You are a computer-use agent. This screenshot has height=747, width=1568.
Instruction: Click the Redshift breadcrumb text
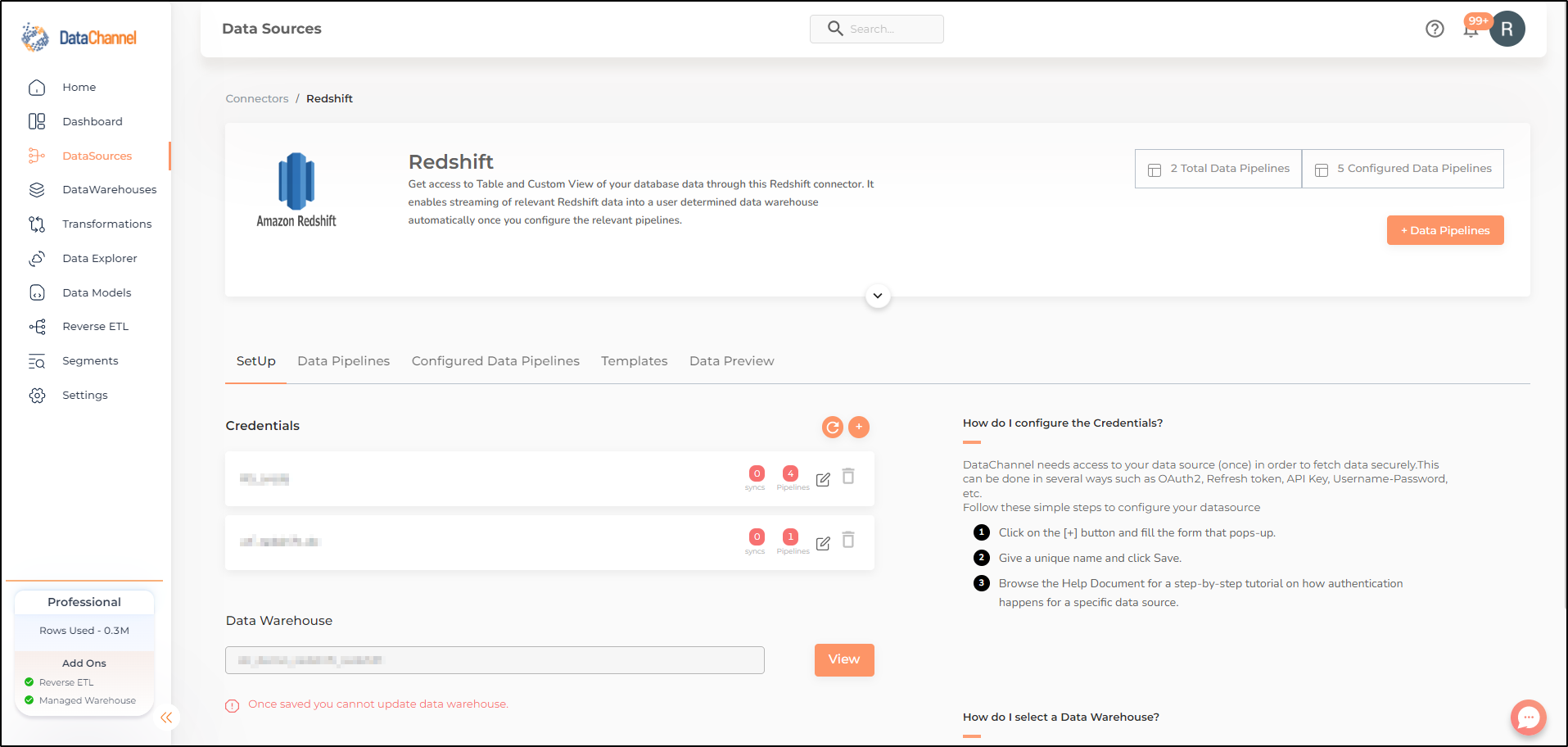click(330, 98)
